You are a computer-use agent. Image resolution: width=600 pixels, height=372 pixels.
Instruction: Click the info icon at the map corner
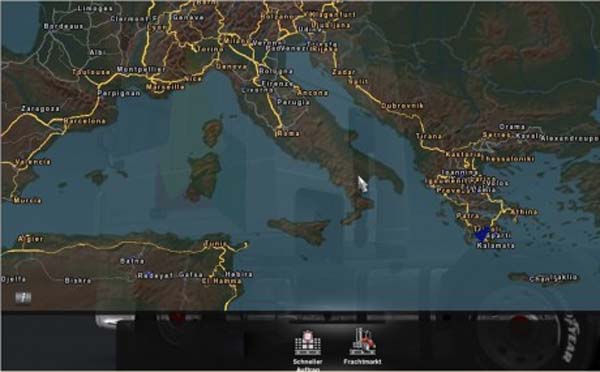pyautogui.click(x=23, y=297)
